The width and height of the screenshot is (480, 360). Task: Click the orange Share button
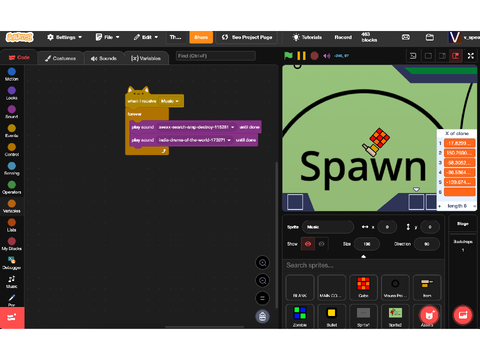pos(201,37)
